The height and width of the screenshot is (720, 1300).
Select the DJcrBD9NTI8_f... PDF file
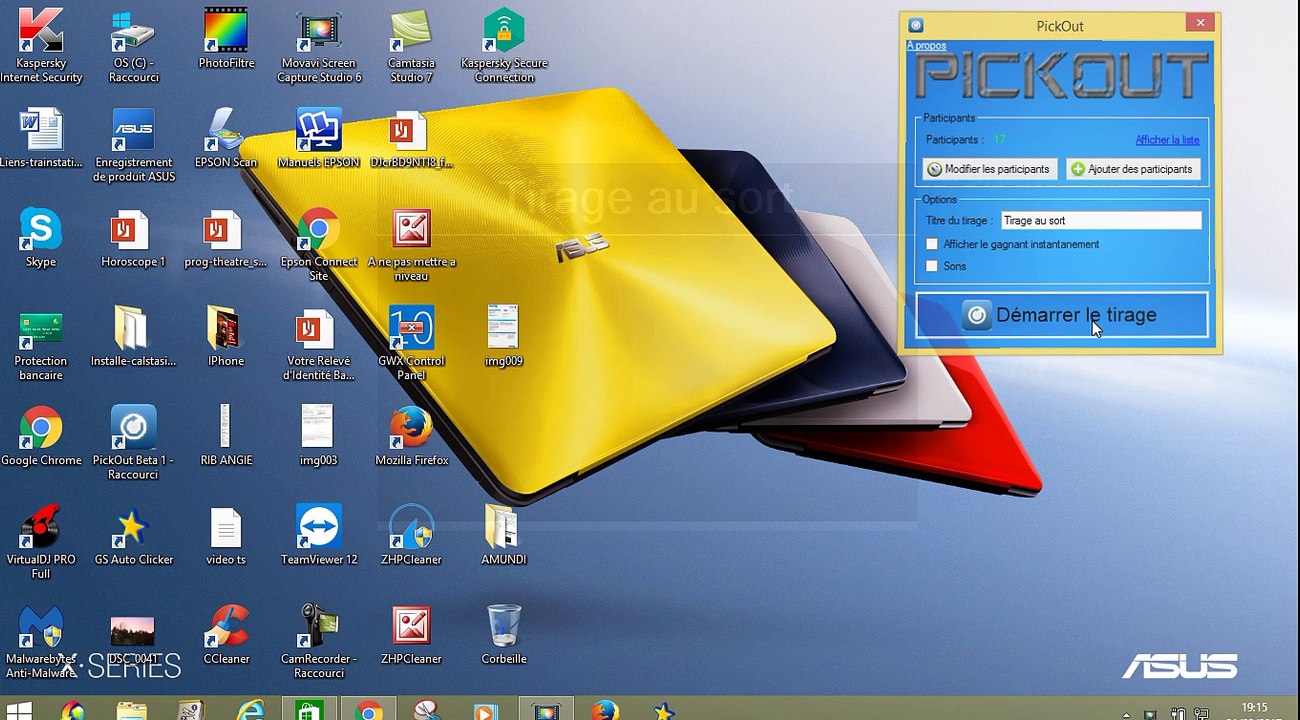[x=411, y=138]
